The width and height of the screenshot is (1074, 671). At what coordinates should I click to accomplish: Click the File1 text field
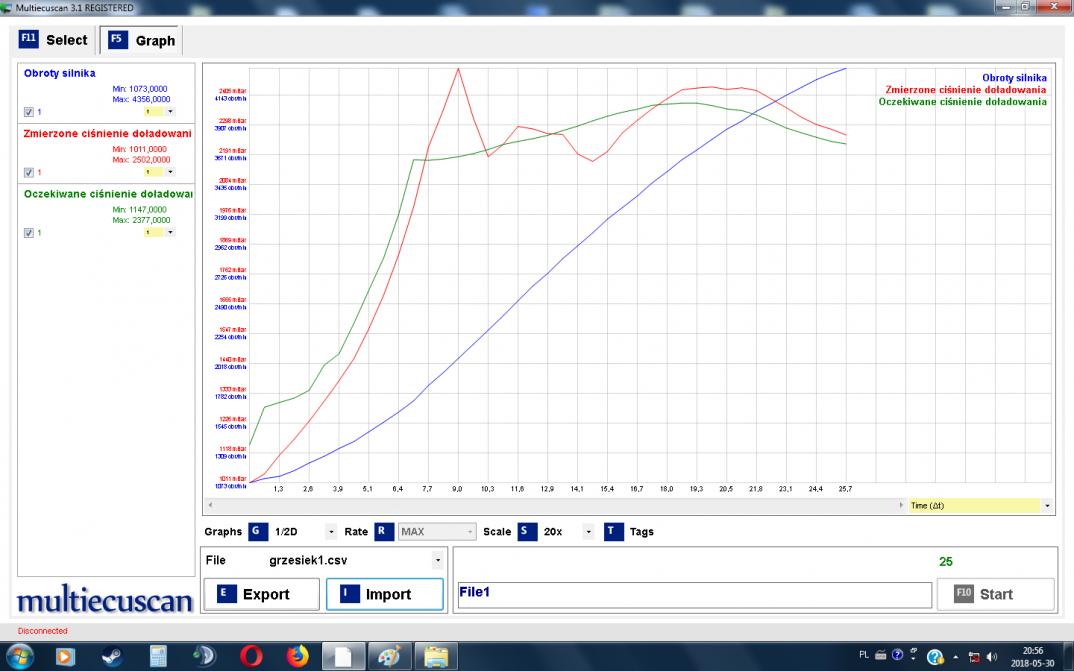[x=690, y=594]
